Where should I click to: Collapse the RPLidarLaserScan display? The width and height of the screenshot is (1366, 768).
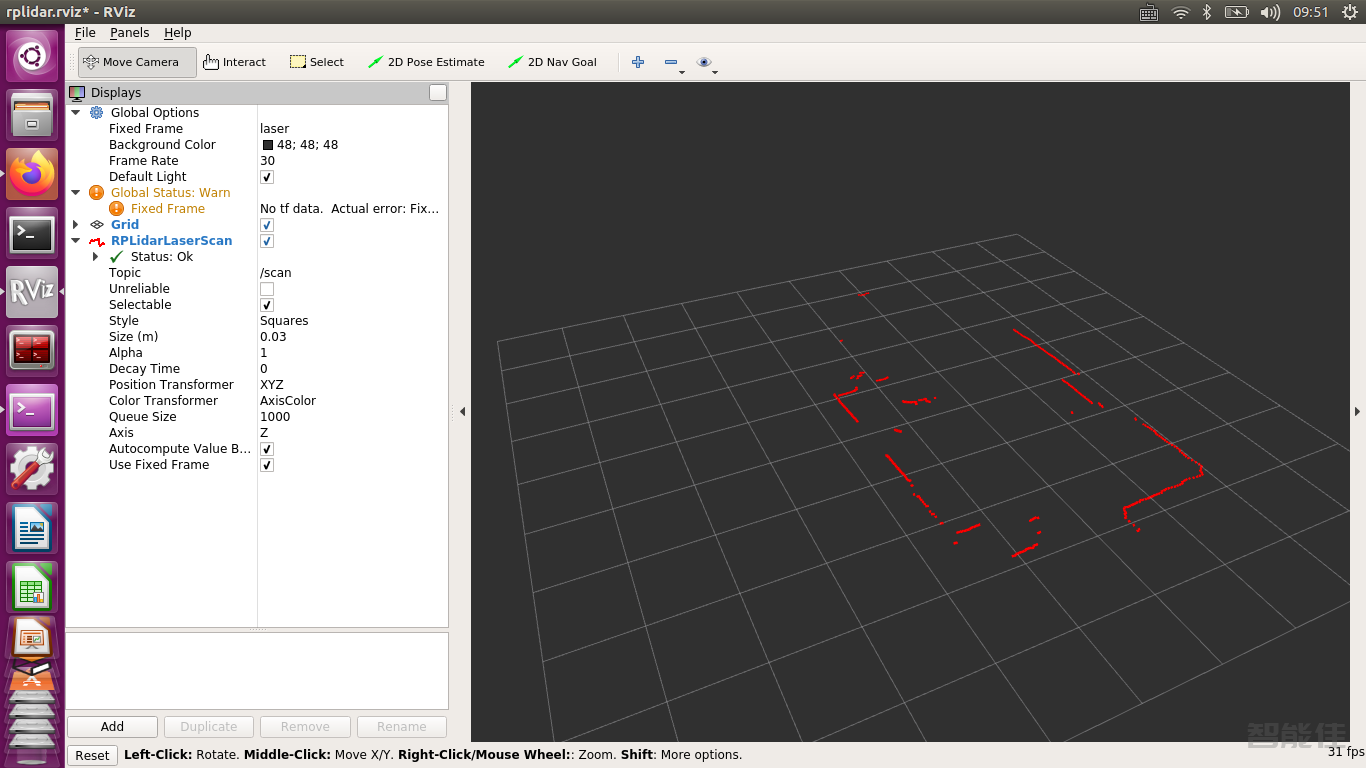[76, 241]
